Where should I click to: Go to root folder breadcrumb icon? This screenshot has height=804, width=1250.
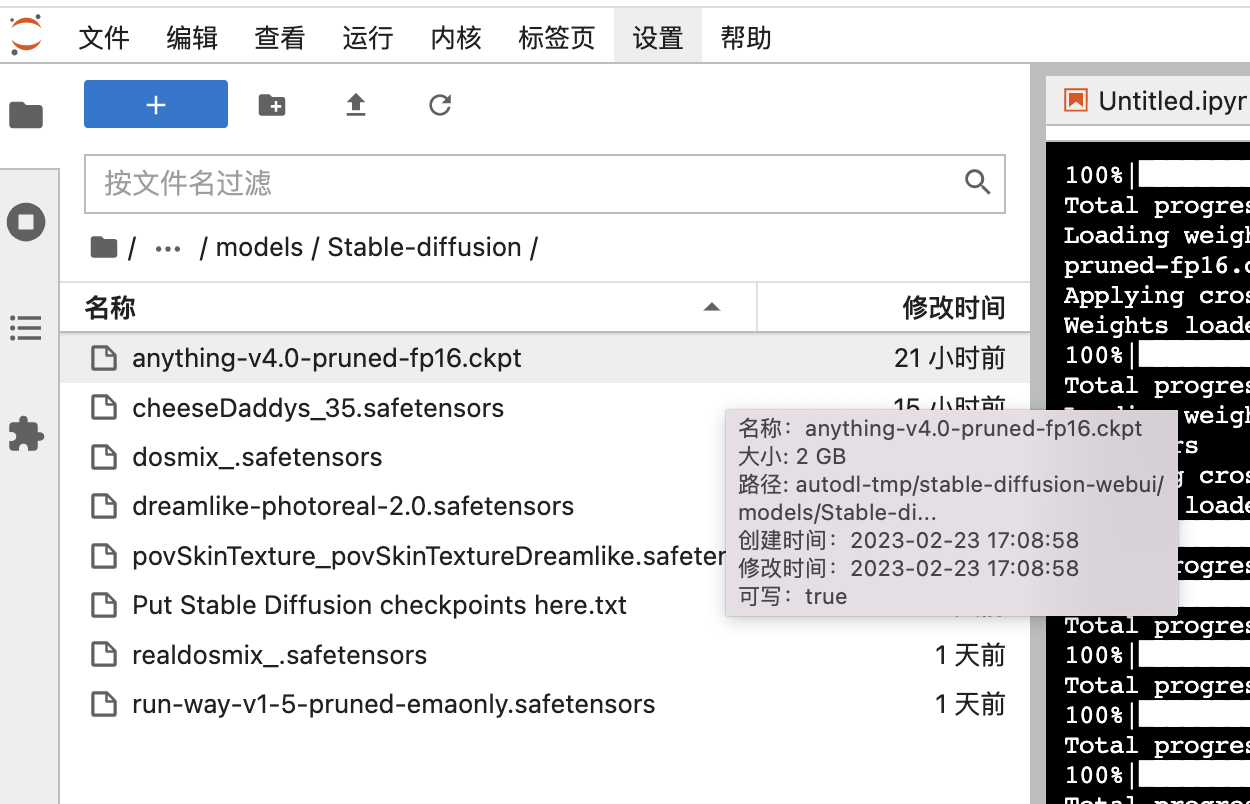point(104,247)
